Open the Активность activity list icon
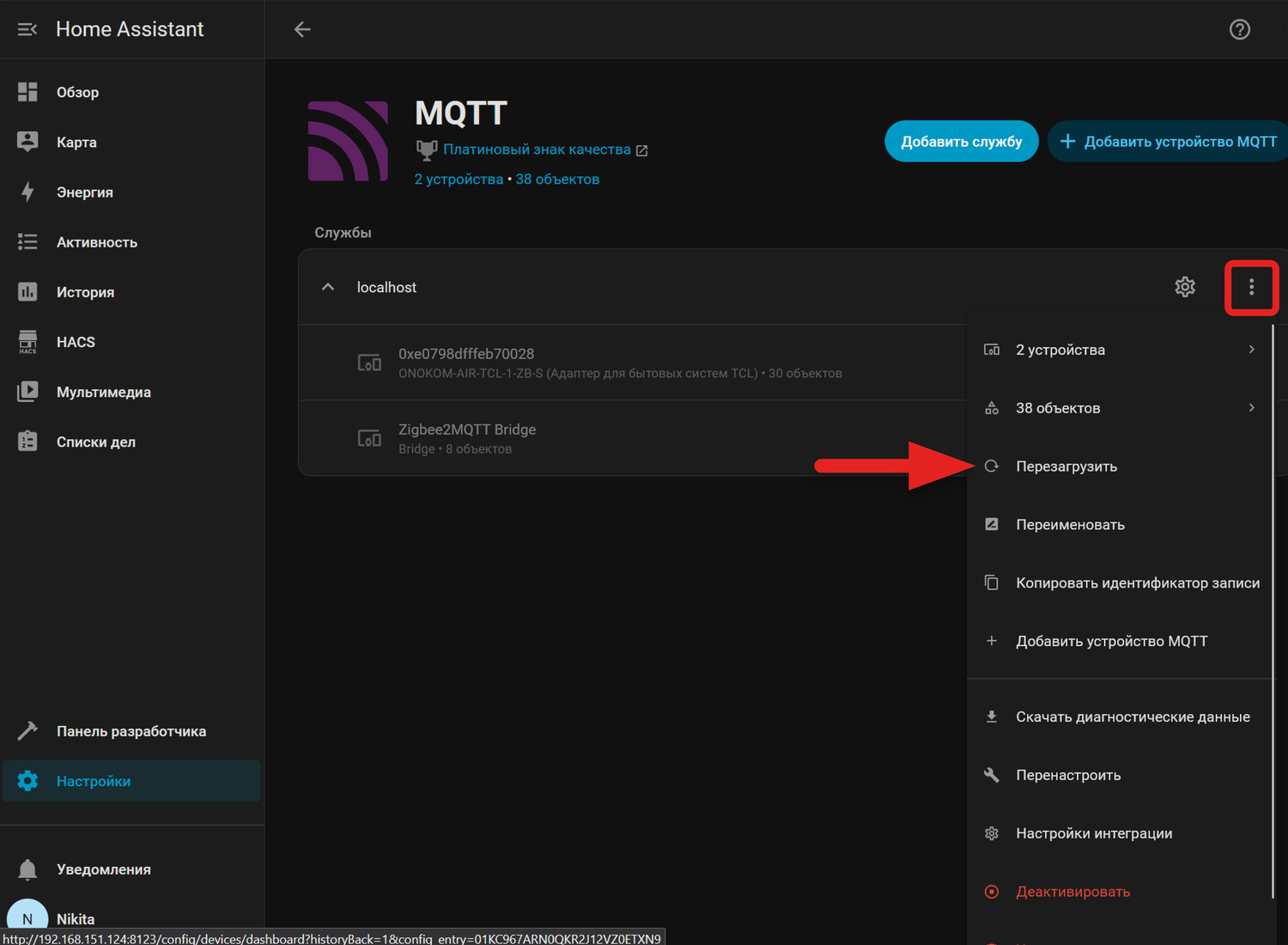The height and width of the screenshot is (945, 1288). coord(27,242)
